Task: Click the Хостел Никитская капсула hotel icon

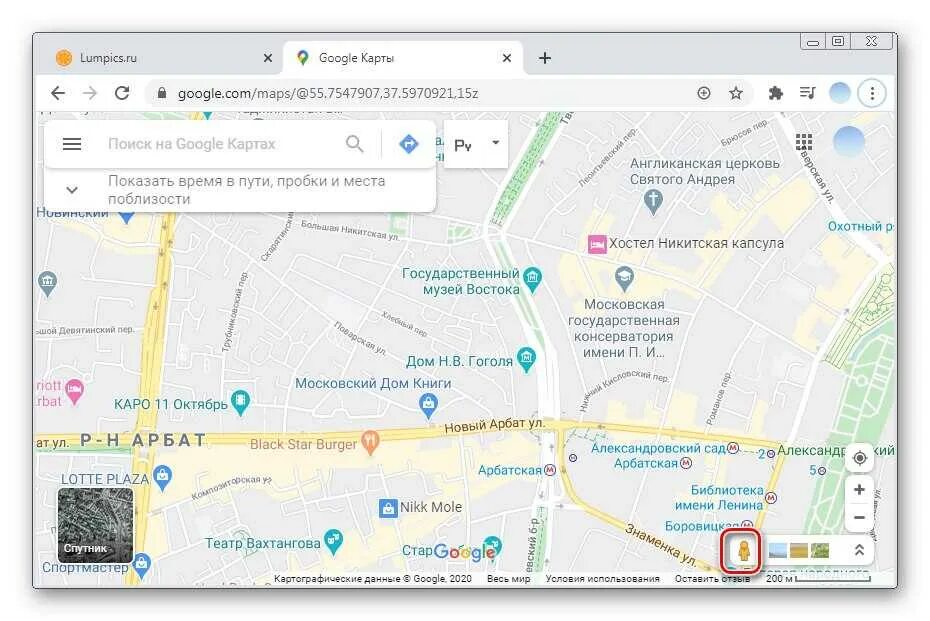Action: coord(597,244)
